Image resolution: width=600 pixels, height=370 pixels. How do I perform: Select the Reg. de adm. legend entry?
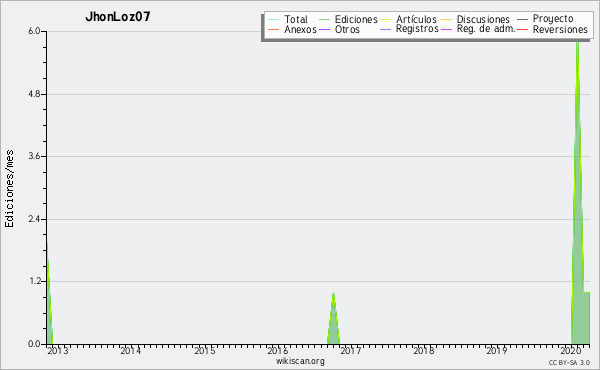click(486, 29)
